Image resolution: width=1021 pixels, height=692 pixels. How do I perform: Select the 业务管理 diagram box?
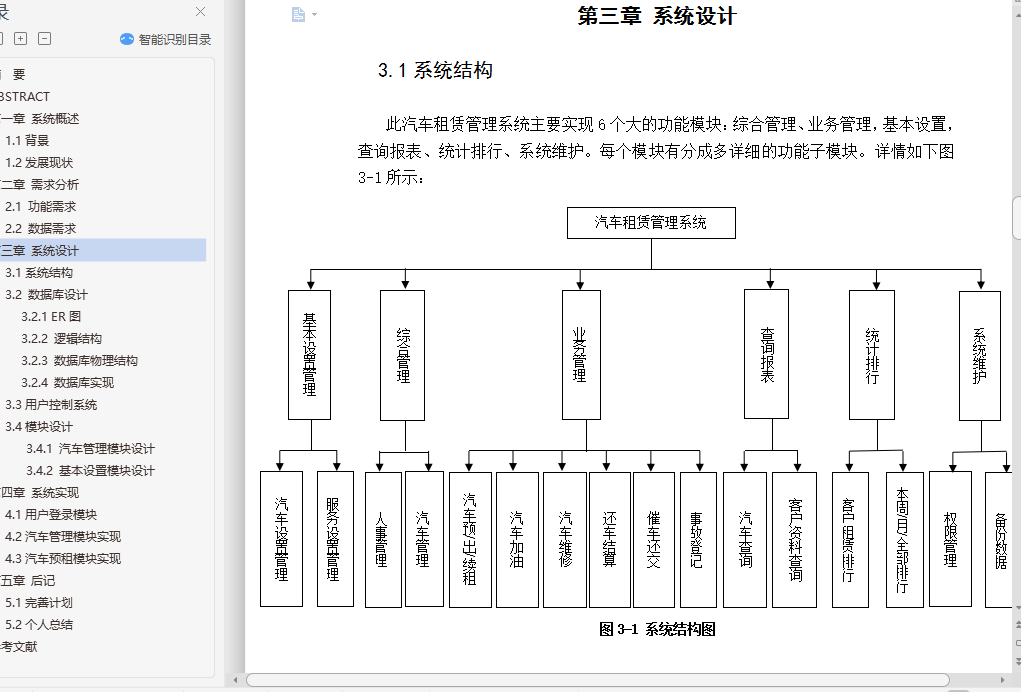click(581, 355)
